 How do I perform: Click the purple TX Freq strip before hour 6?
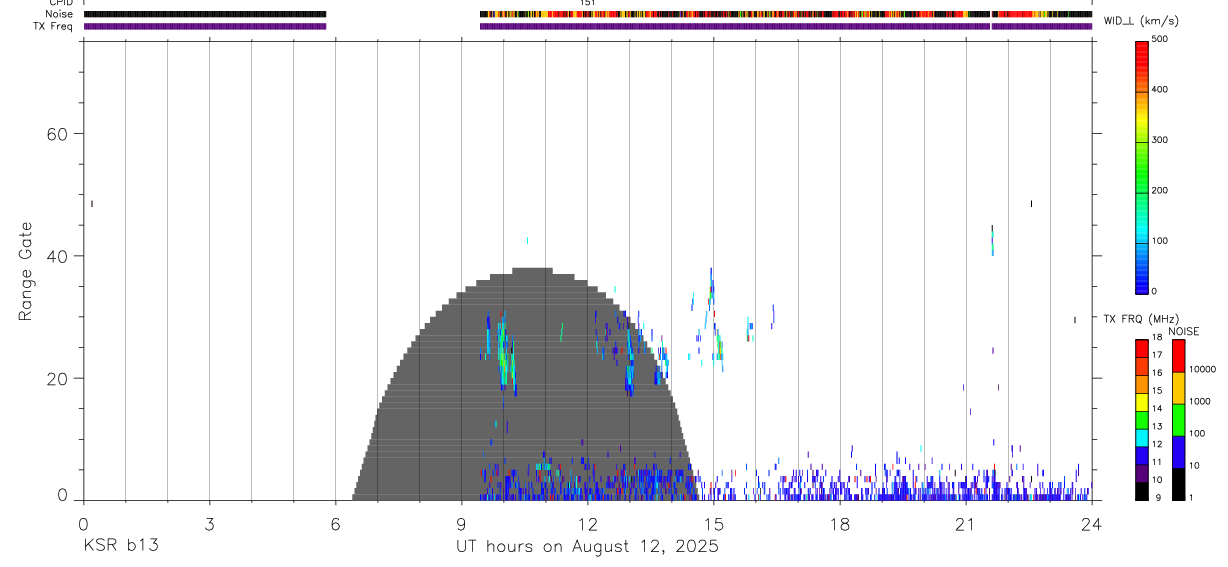(205, 26)
